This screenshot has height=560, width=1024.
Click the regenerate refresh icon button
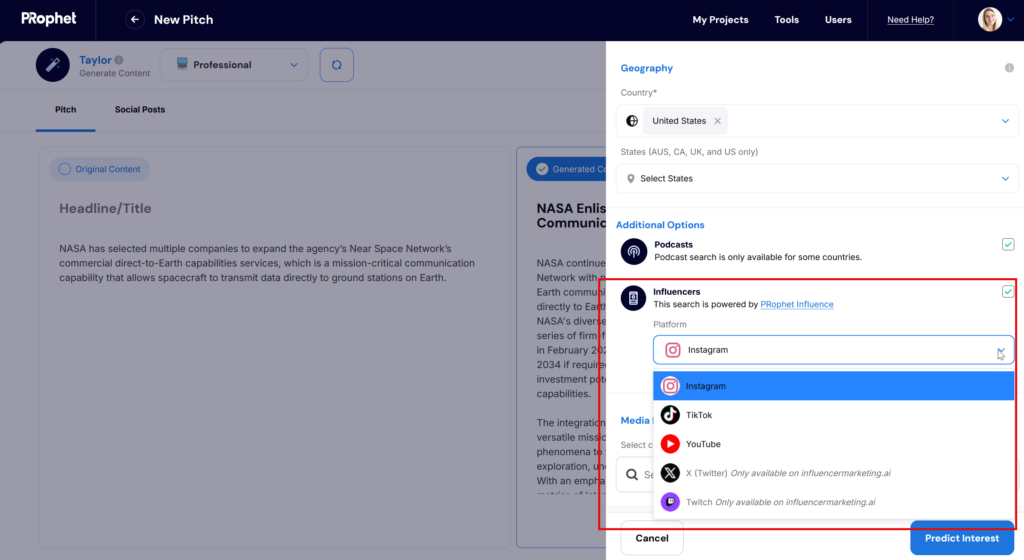[336, 65]
